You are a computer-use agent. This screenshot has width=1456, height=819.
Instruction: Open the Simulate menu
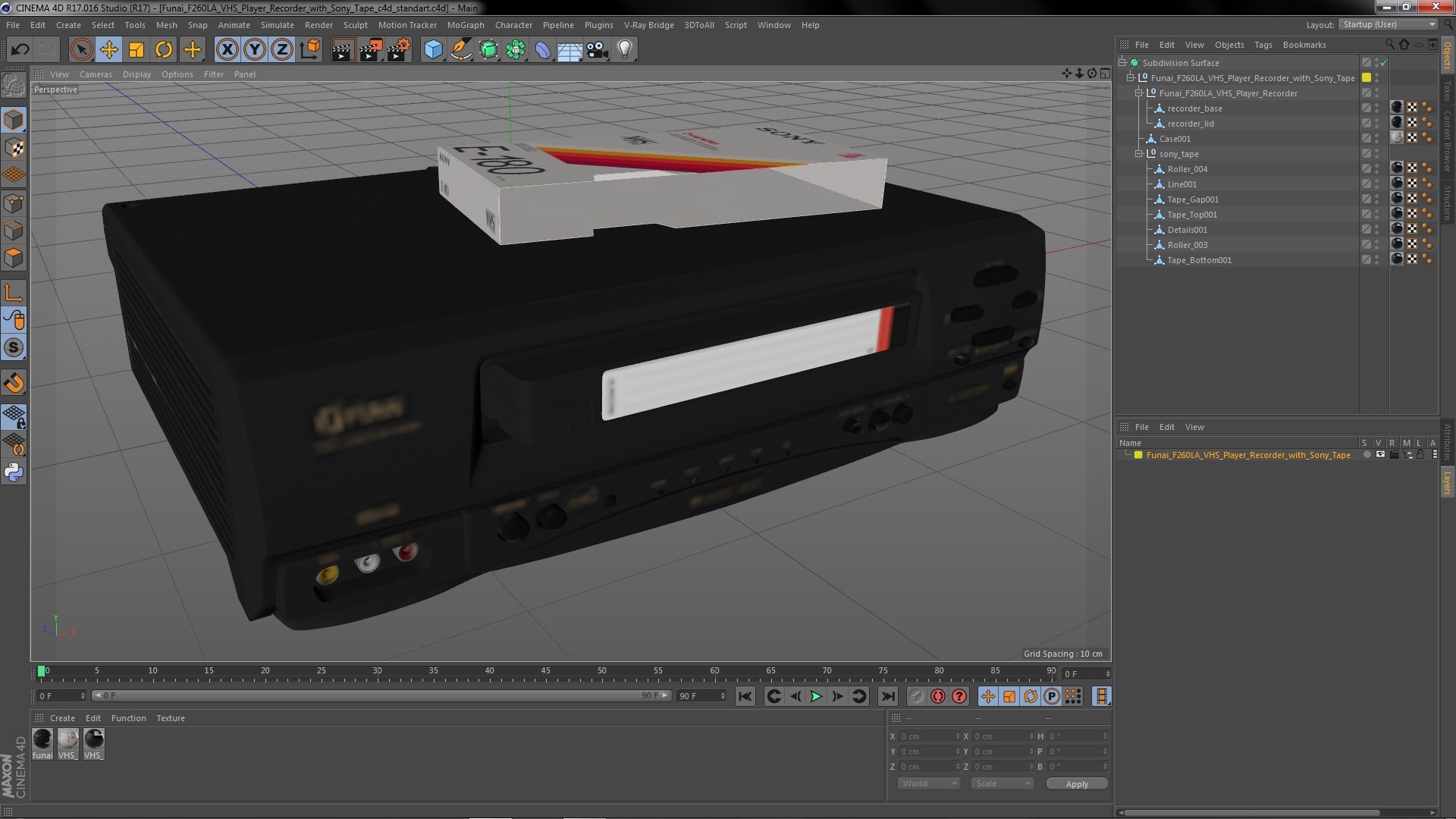coord(277,25)
